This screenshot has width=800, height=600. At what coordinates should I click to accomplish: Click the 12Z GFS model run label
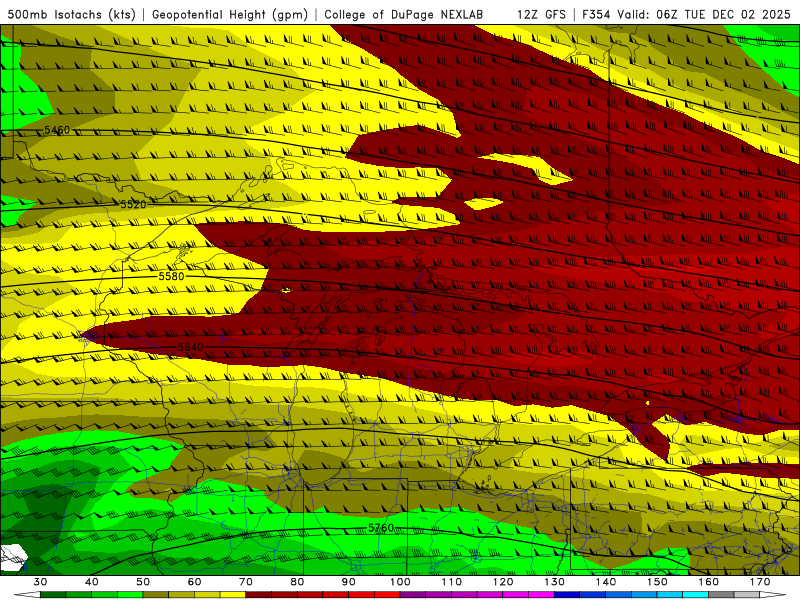click(x=541, y=14)
